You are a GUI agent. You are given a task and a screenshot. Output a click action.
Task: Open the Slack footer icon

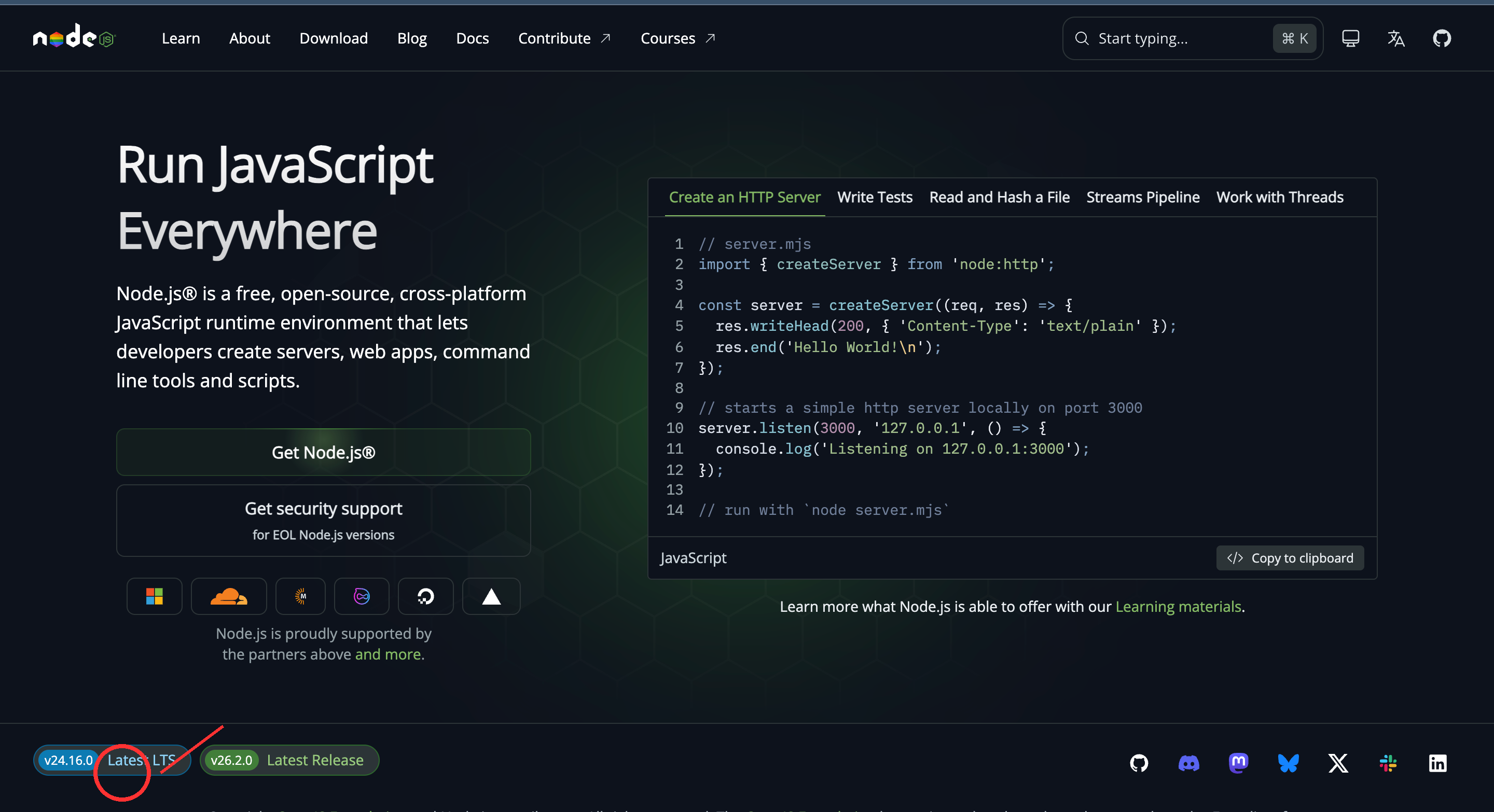1388,763
